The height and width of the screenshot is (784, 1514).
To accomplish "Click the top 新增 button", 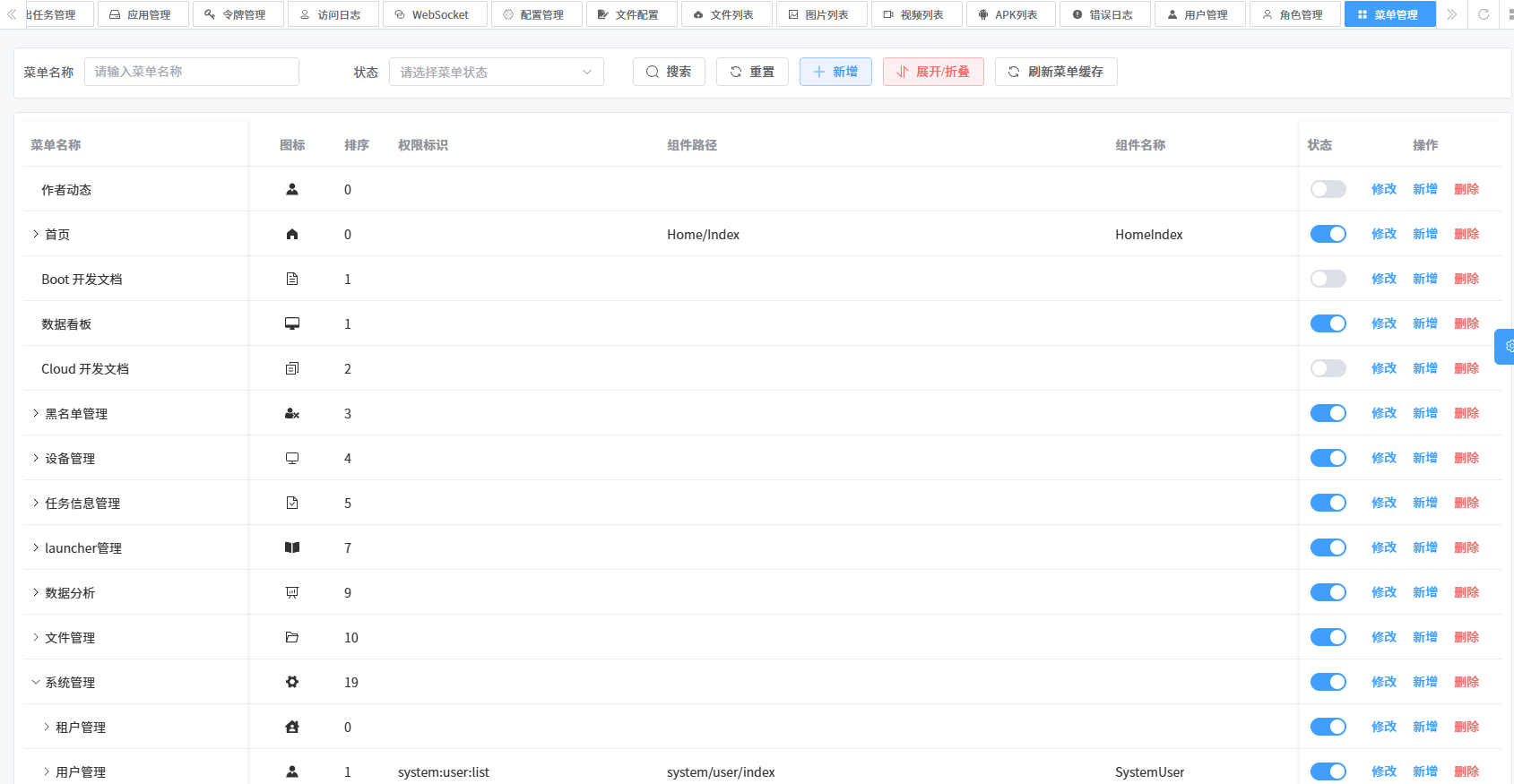I will [835, 72].
